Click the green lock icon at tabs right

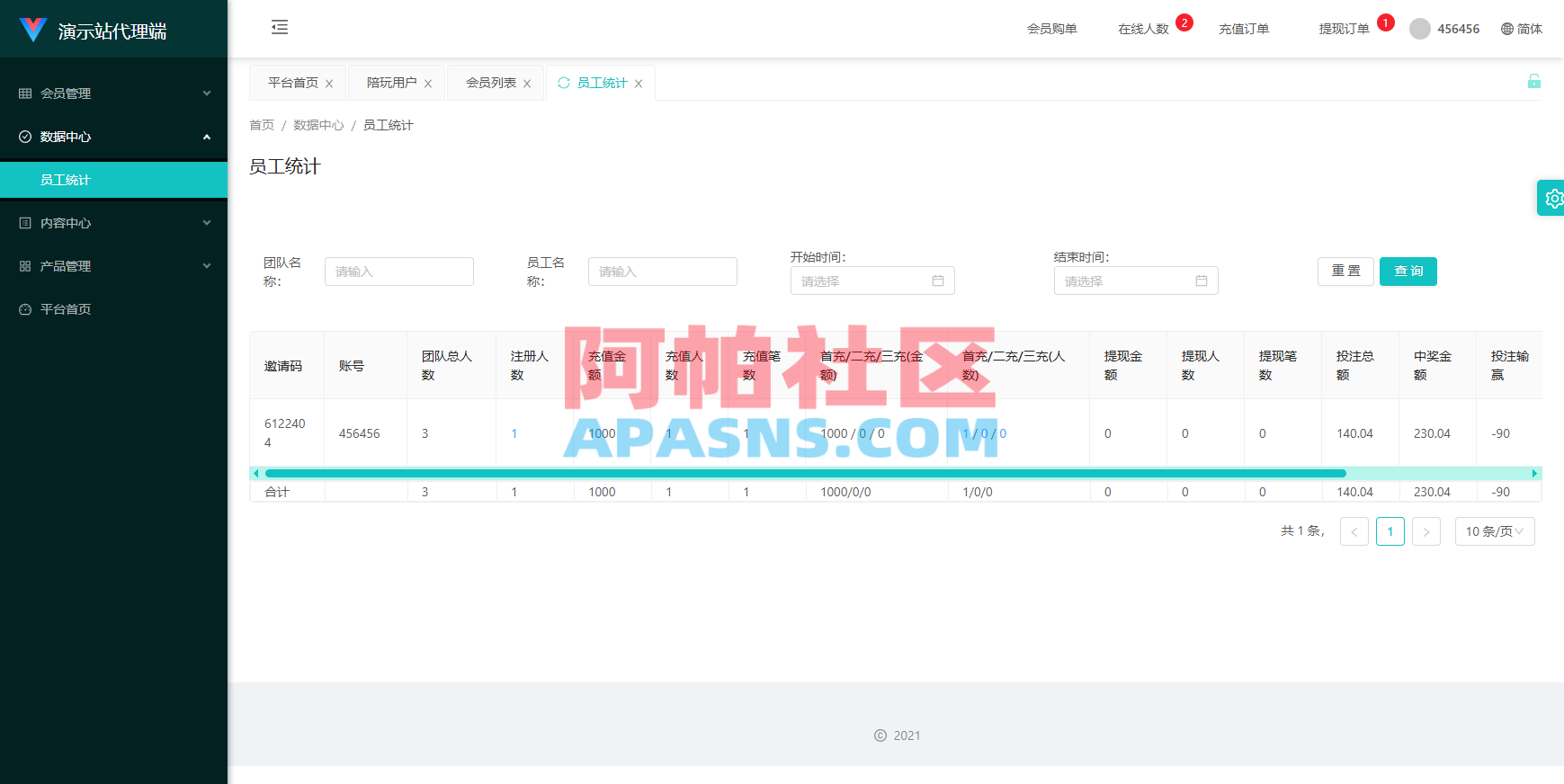tap(1534, 81)
